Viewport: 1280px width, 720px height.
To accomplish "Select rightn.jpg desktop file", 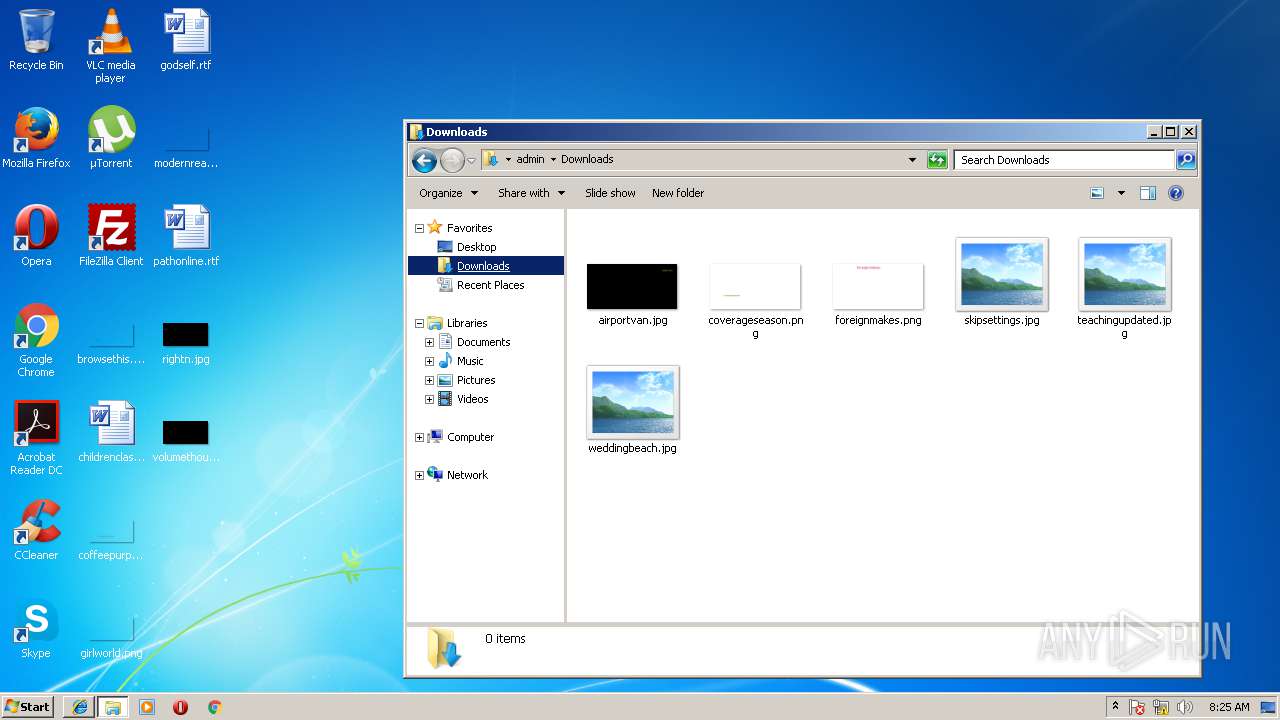I will 186,342.
